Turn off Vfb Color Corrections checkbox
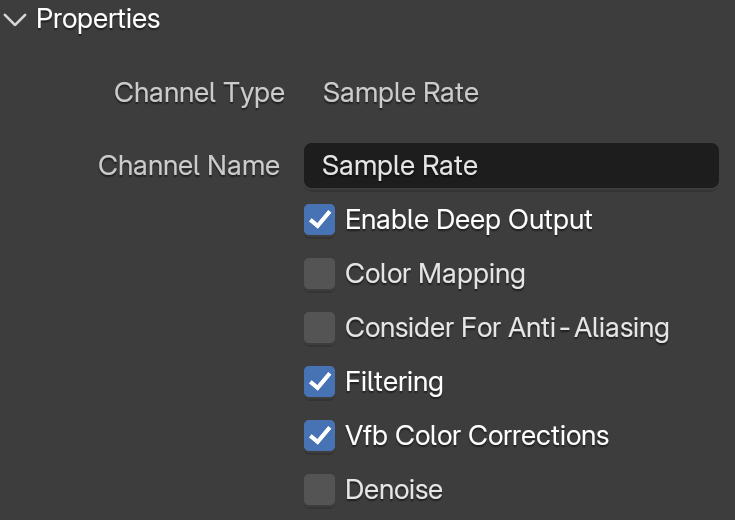 (319, 436)
